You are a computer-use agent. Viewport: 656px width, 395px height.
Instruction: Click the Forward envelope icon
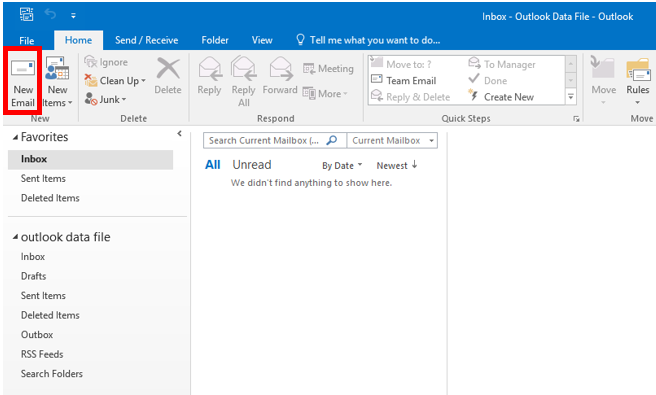[x=280, y=68]
